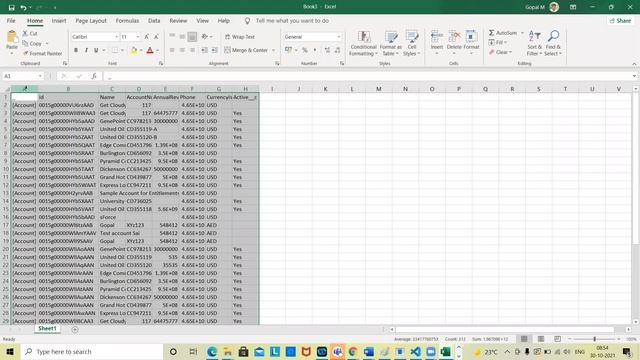
Task: Click the Name Box showing A1
Action: [23, 76]
